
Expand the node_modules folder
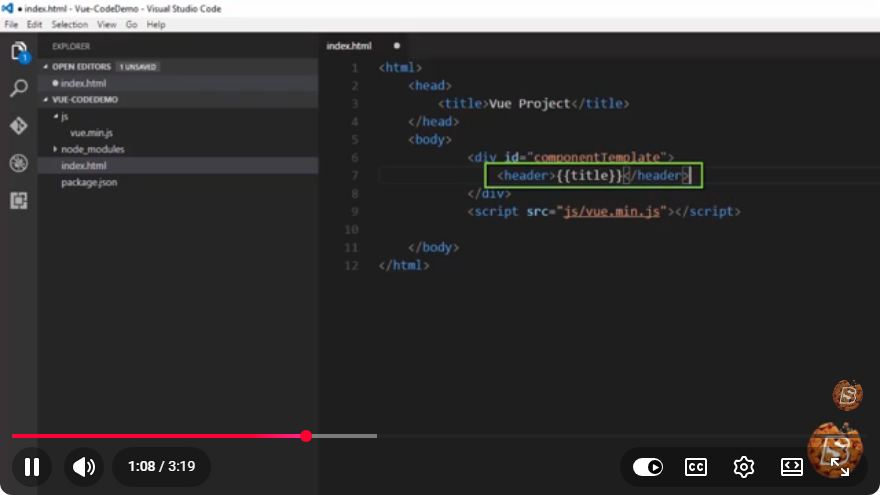coord(93,149)
